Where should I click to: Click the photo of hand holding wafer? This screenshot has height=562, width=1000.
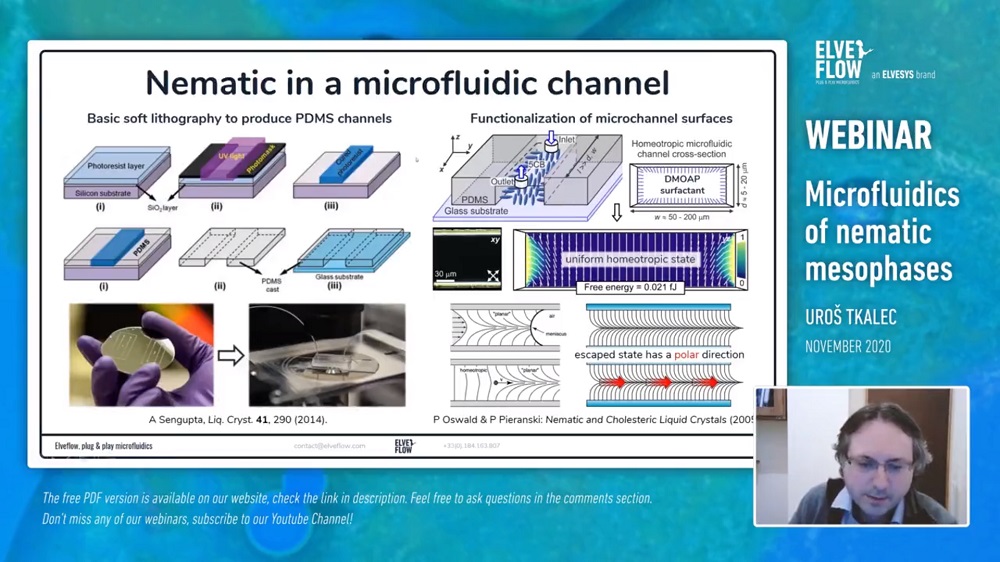click(x=140, y=354)
